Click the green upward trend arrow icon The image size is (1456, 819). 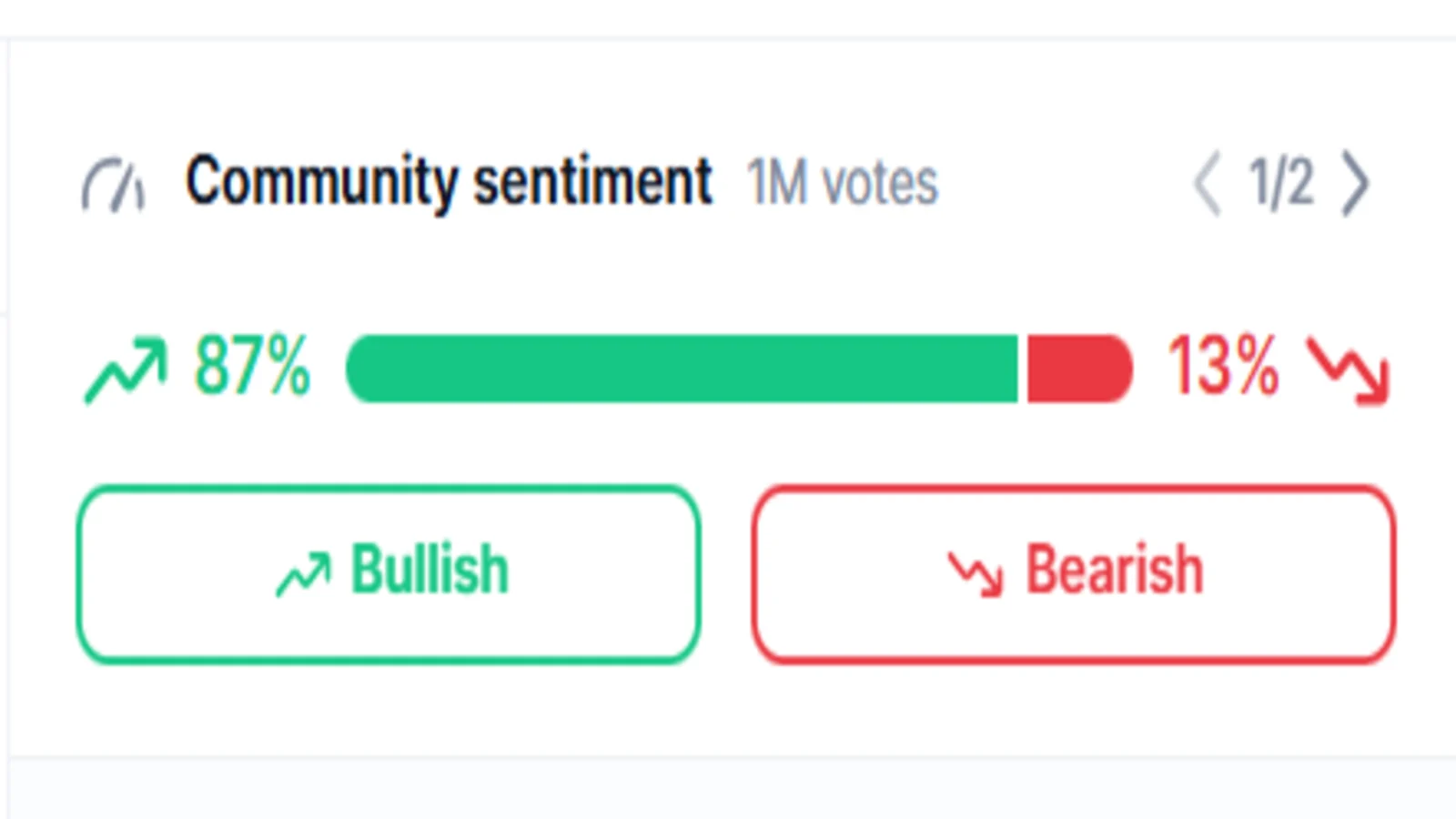tap(126, 369)
